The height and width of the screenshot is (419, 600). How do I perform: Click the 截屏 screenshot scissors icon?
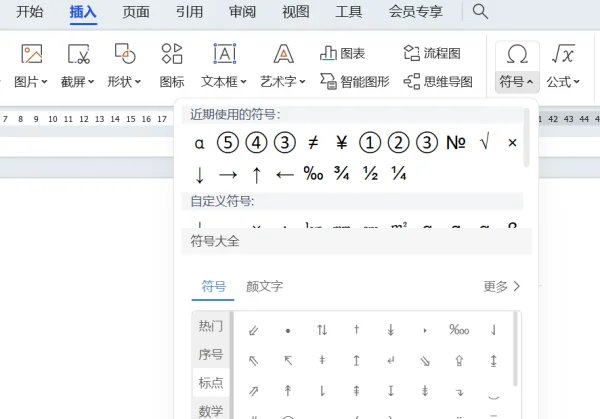point(78,54)
